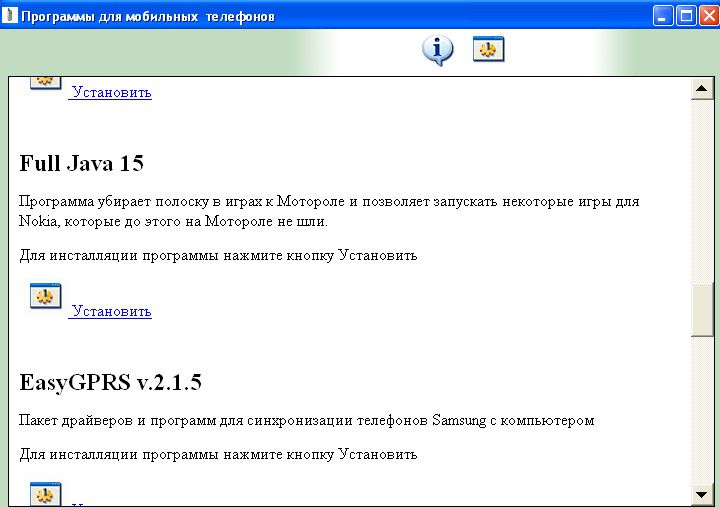Click the Full Java 15 description paragraph
The image size is (720, 508).
[328, 211]
